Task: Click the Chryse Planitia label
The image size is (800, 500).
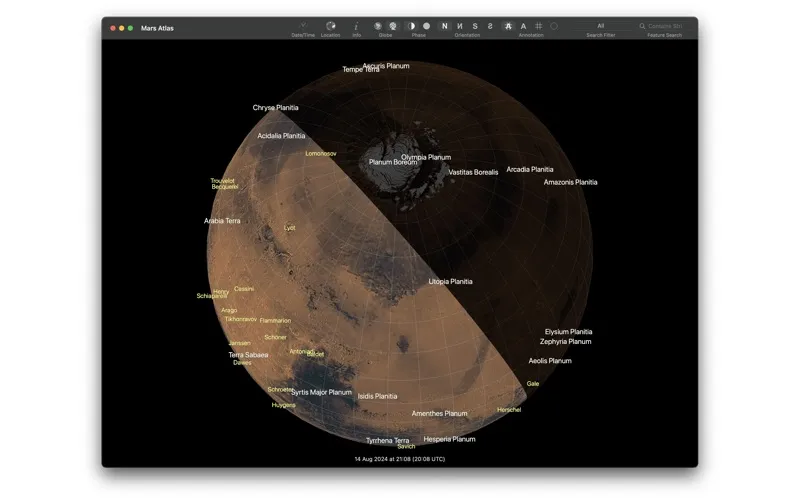Action: click(276, 108)
